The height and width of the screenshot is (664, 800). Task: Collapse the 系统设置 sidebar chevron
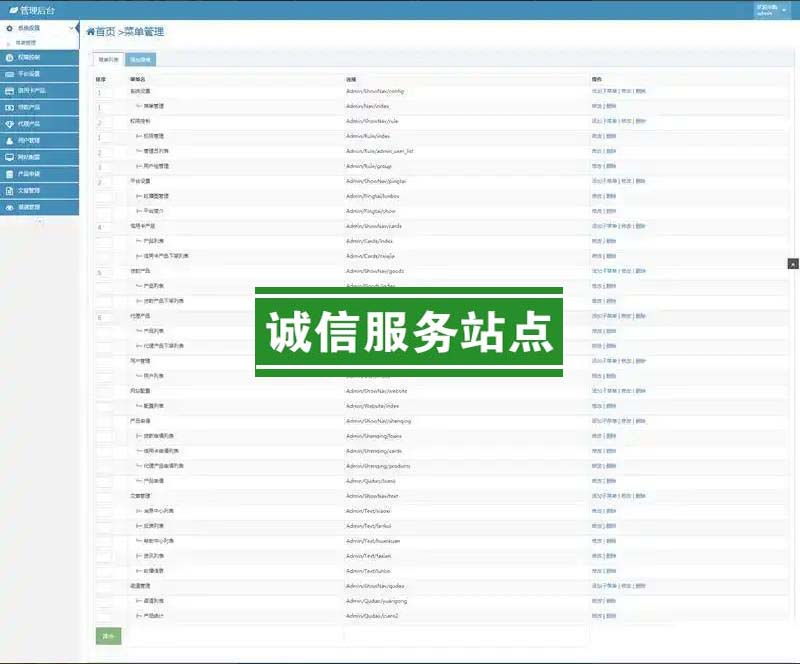click(71, 28)
